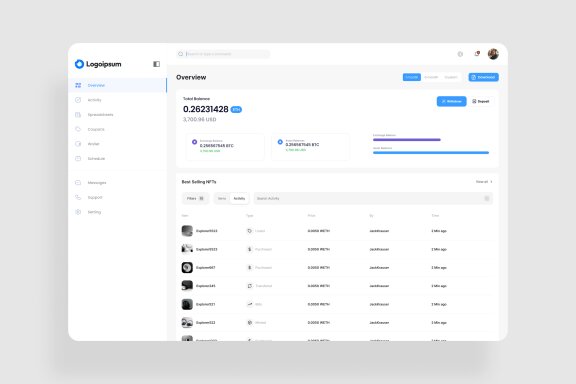Screen dimensions: 576x384
Task: Click the Time column header
Action: [435, 216]
